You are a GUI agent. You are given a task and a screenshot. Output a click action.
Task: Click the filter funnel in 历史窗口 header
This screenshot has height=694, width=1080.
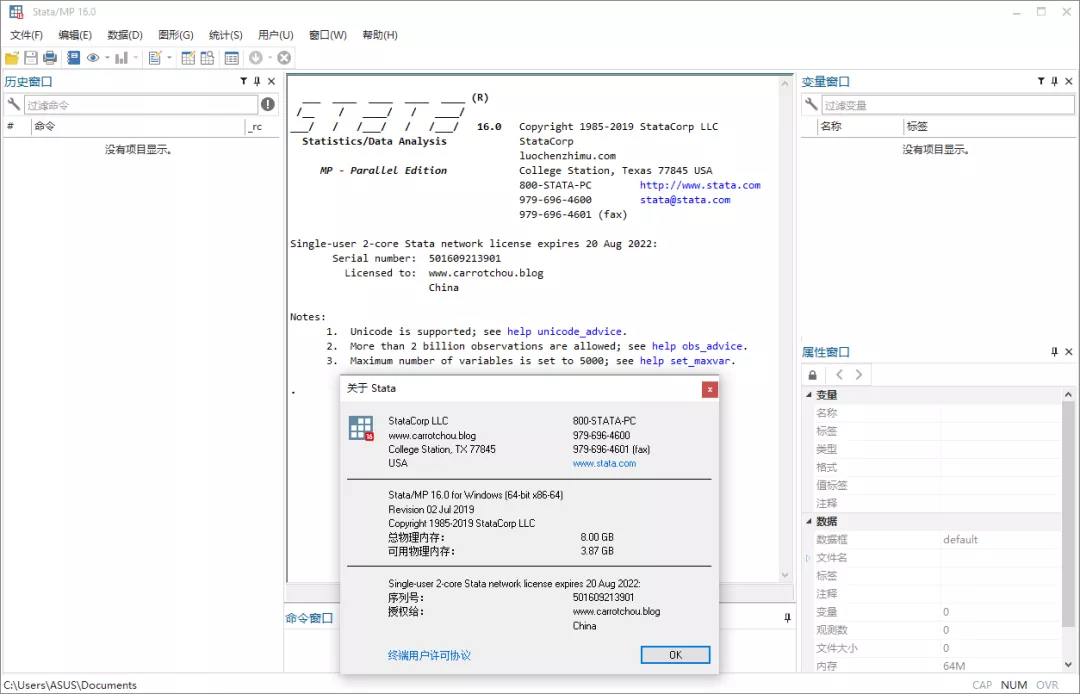[243, 81]
